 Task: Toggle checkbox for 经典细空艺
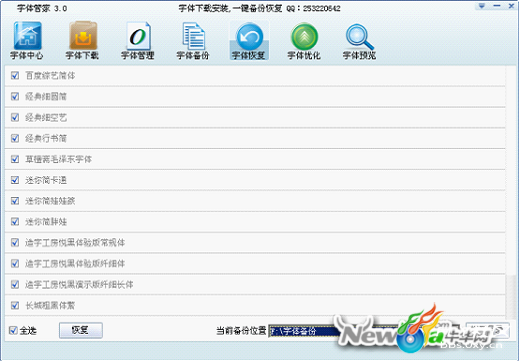coord(15,117)
